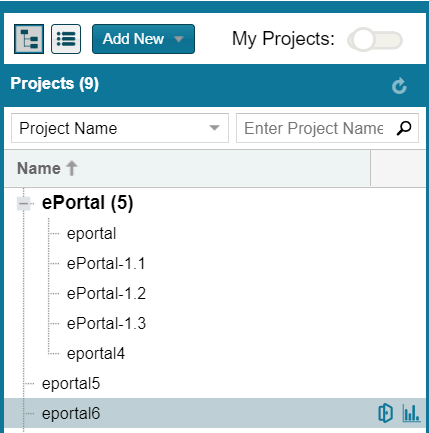Switch to tree view icon

click(x=29, y=39)
